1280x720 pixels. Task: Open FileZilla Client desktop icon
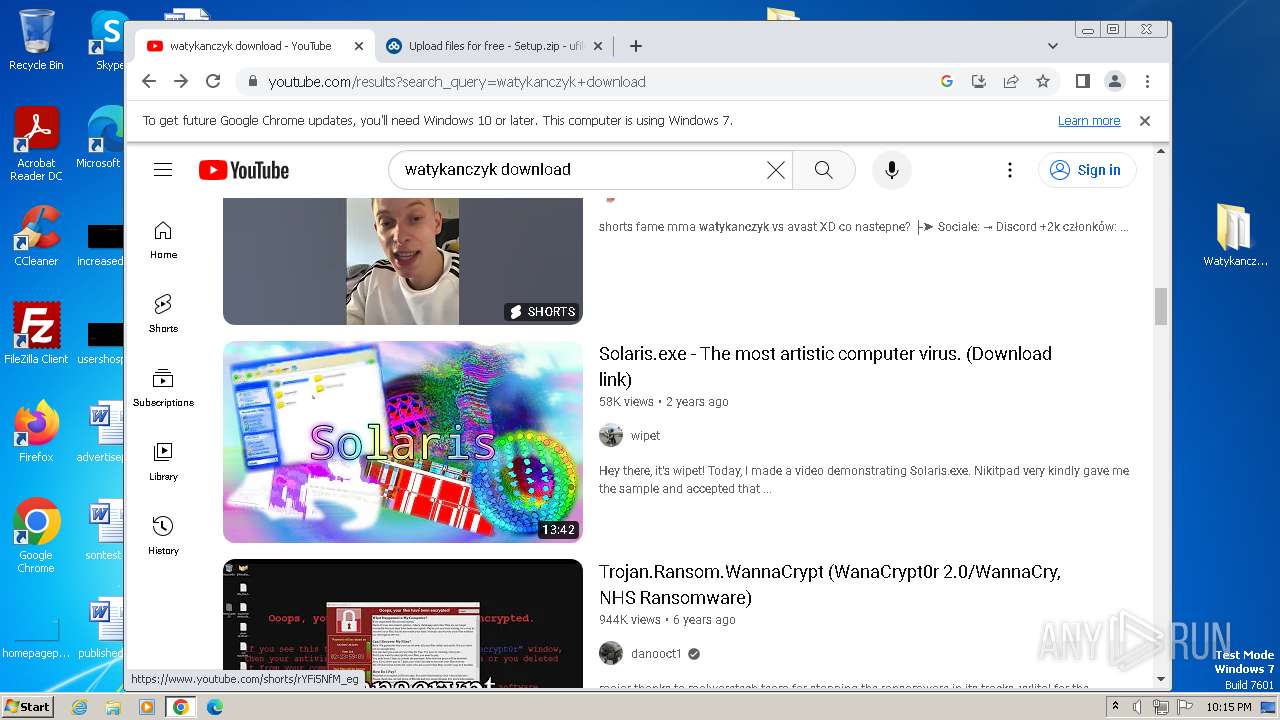[x=36, y=334]
